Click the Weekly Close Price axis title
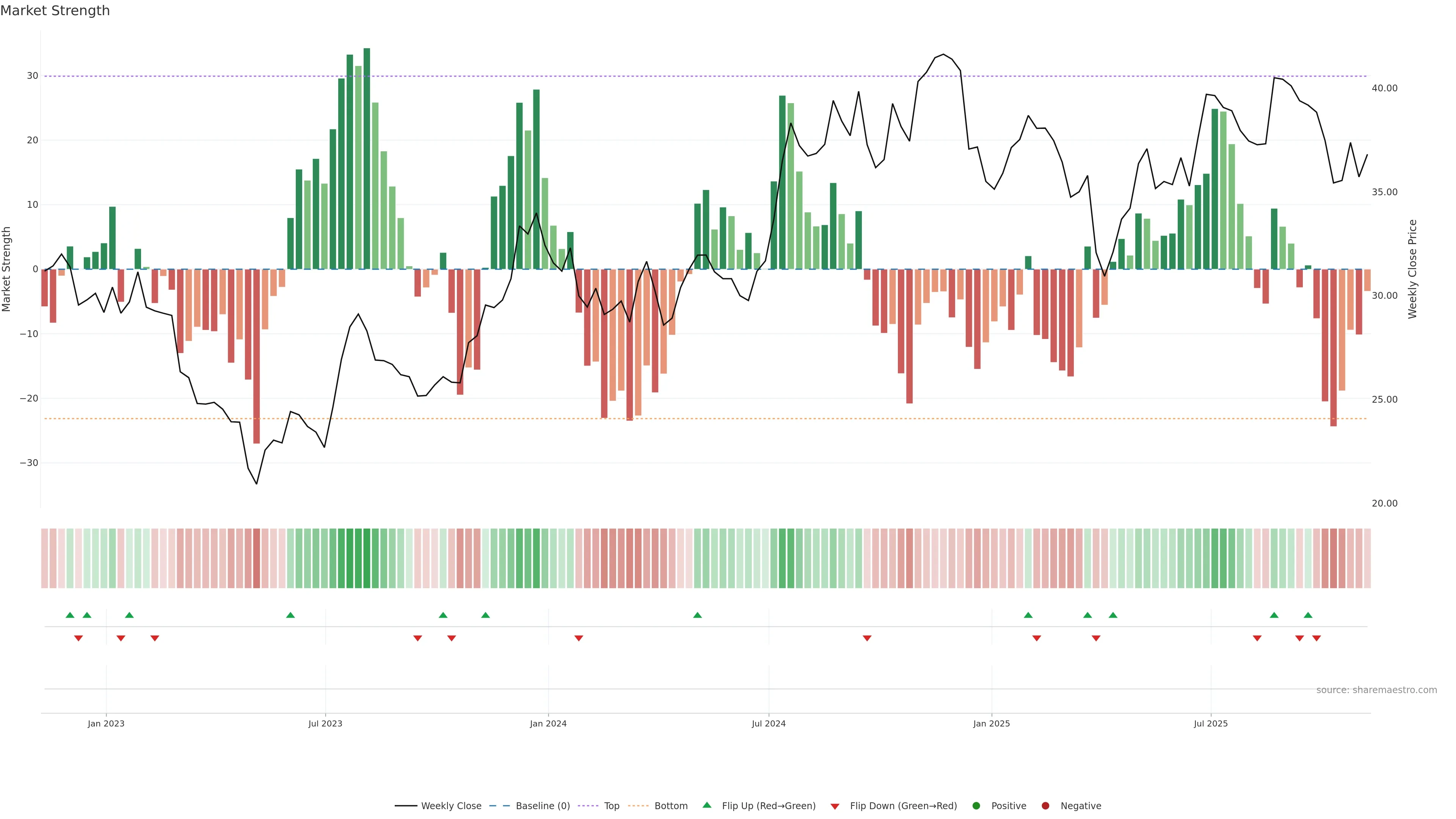The width and height of the screenshot is (1456, 819). point(1412,269)
